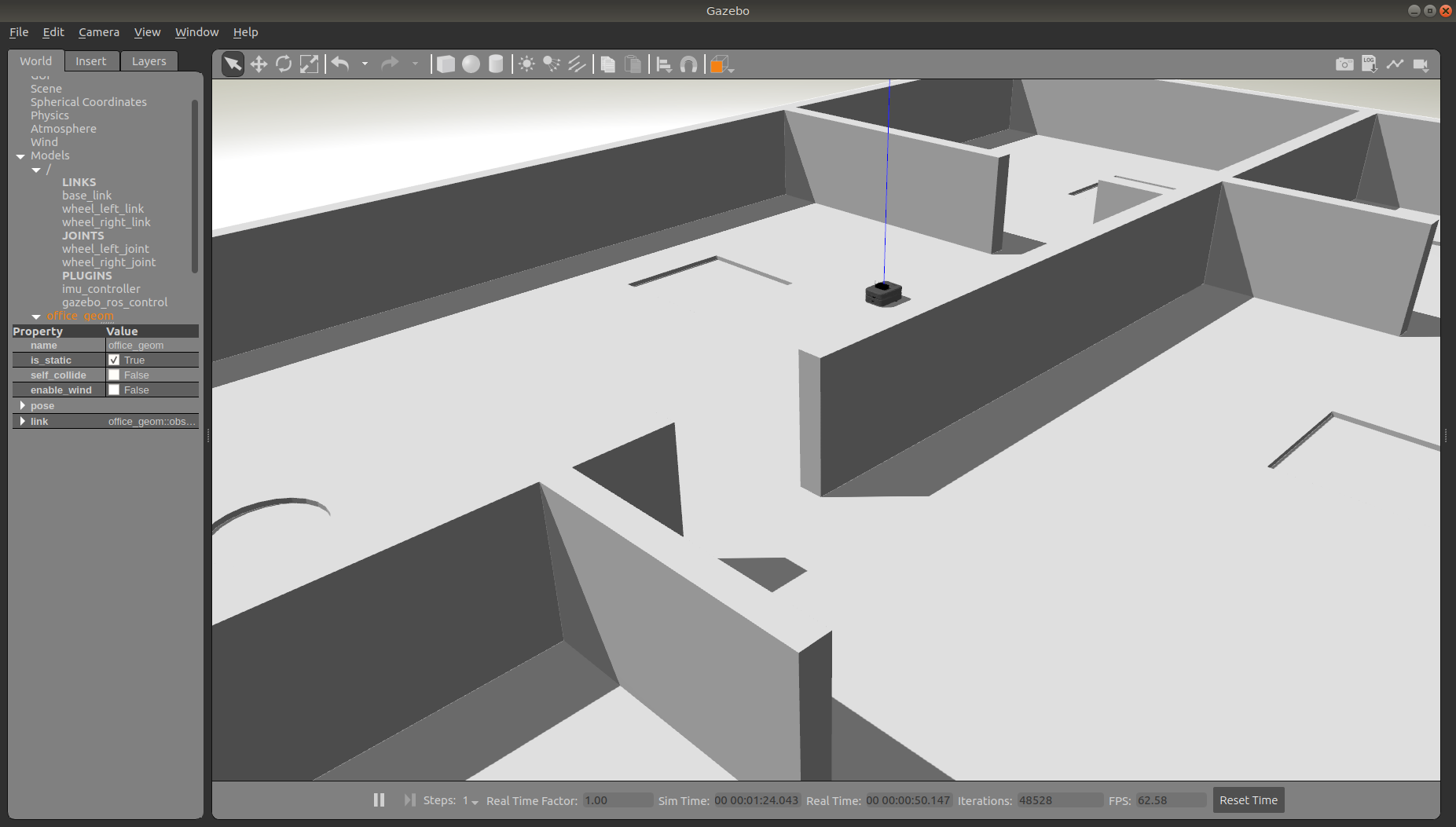The image size is (1456, 827).
Task: Collapse the Models tree node
Action: (x=20, y=156)
